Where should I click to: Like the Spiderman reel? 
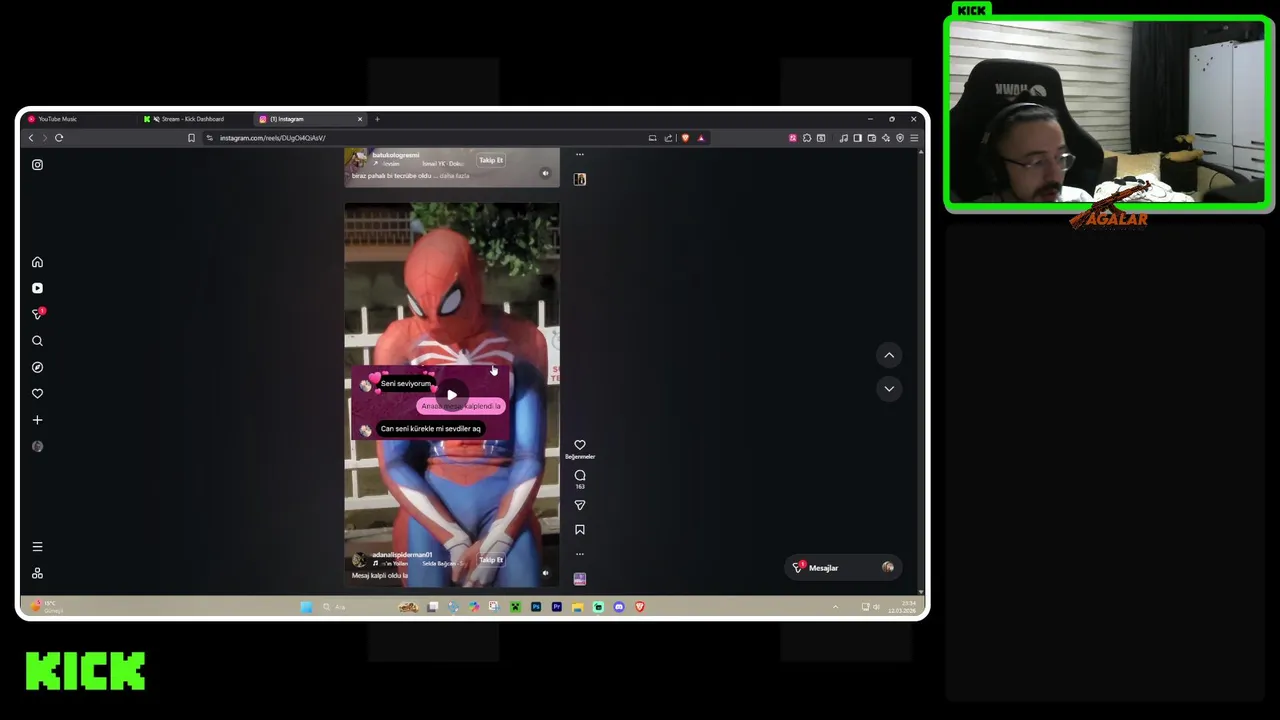579,445
